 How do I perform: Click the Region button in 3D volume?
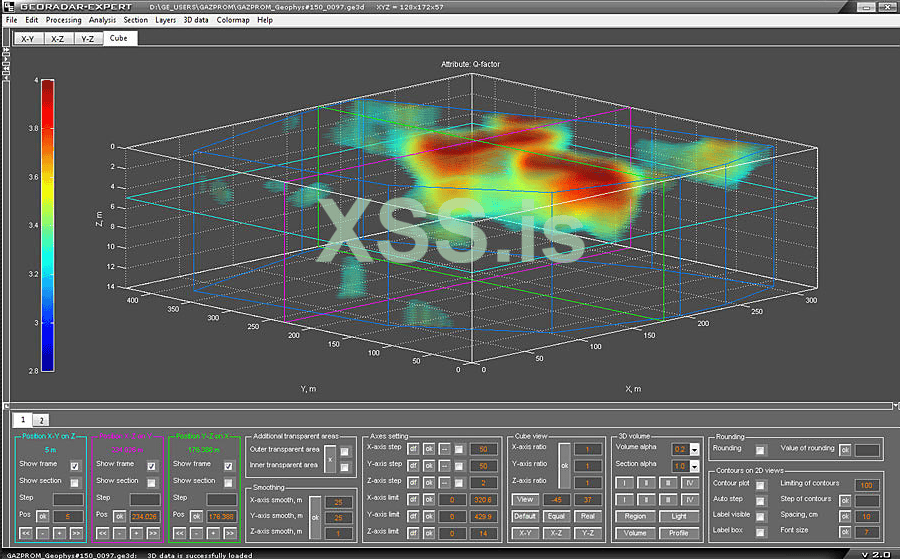pos(635,516)
